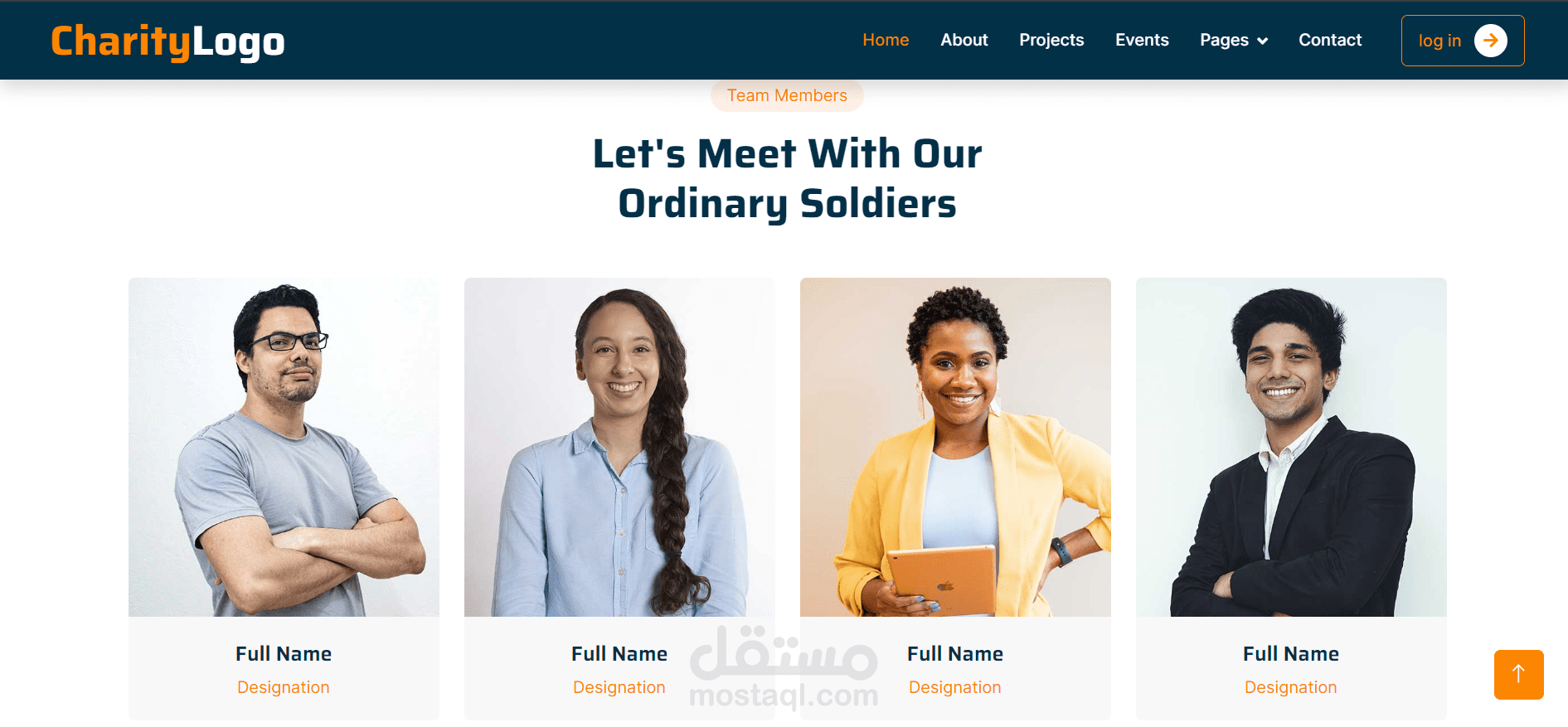
Task: Open the photo of man in black suit
Action: (1291, 447)
